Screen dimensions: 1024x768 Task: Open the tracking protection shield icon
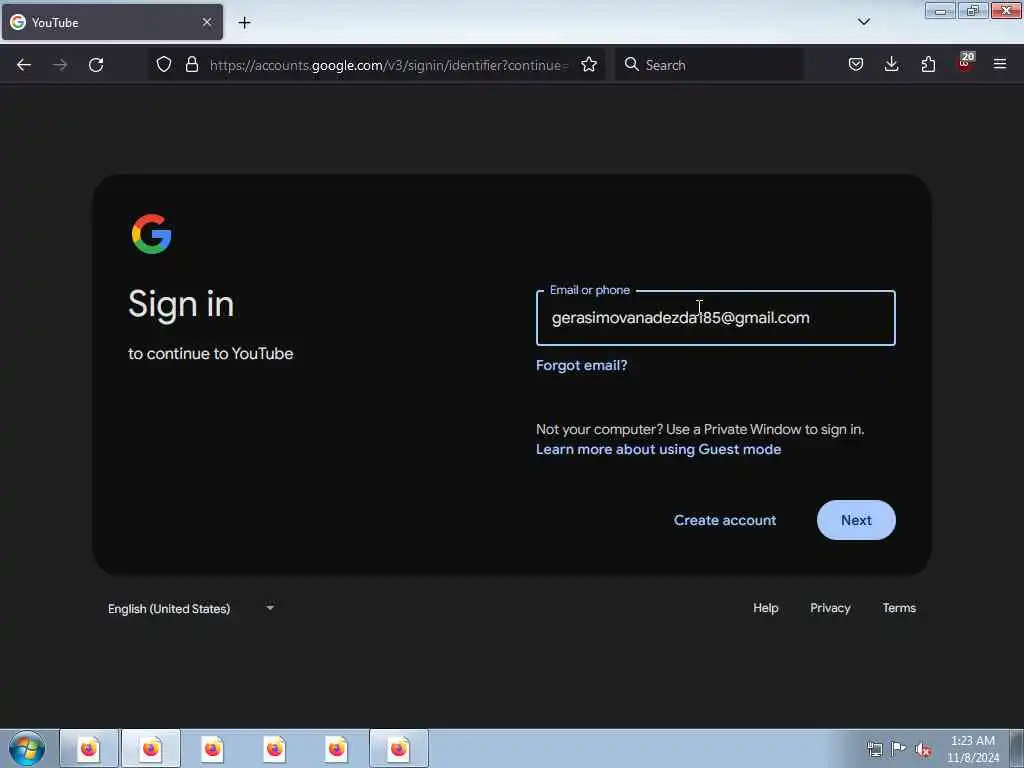coord(164,64)
